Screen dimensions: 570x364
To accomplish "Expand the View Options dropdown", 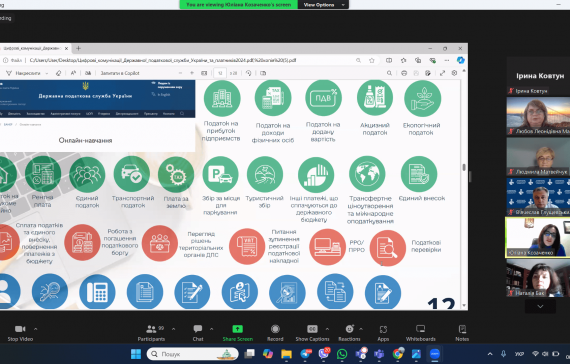I will coord(323,5).
